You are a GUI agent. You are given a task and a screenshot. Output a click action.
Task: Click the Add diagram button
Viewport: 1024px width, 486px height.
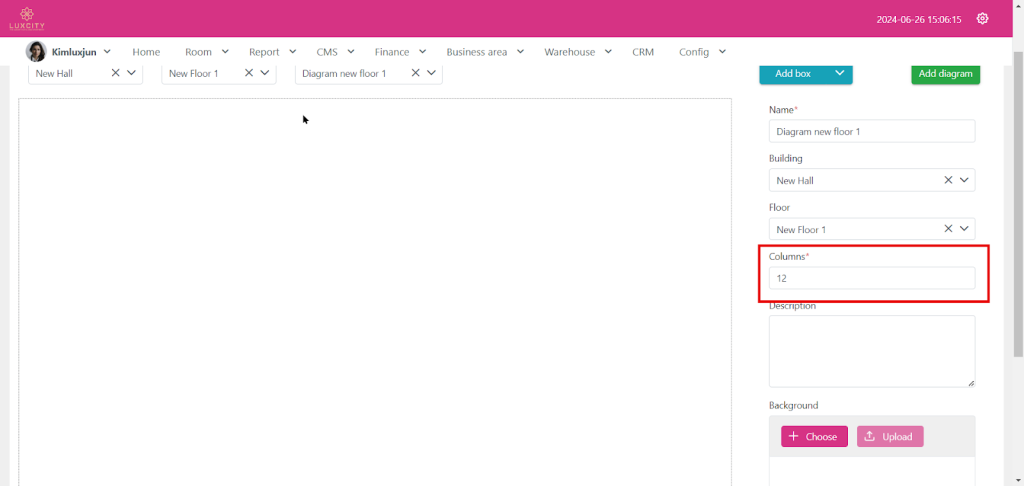pos(945,74)
